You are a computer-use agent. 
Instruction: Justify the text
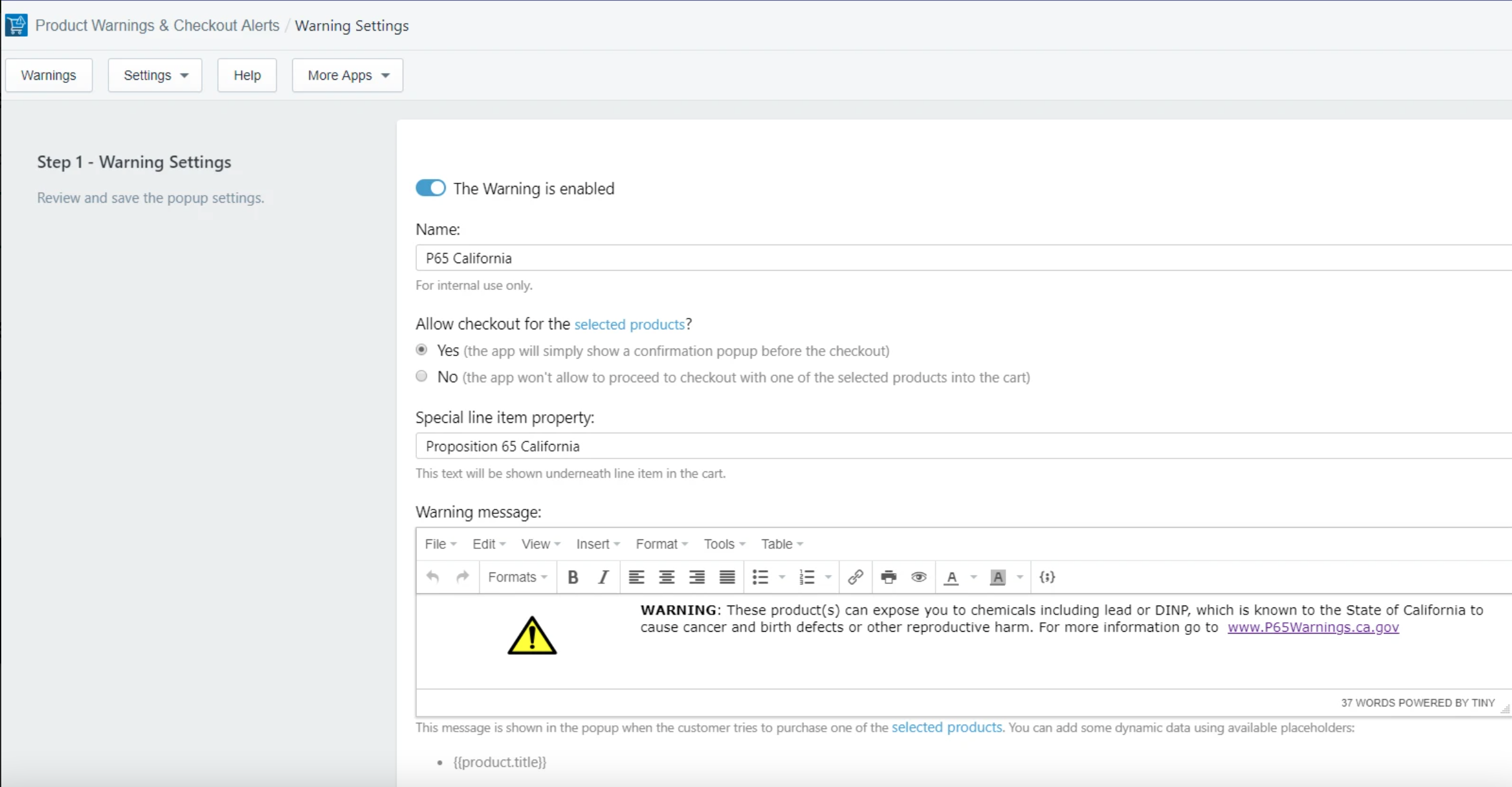[727, 577]
